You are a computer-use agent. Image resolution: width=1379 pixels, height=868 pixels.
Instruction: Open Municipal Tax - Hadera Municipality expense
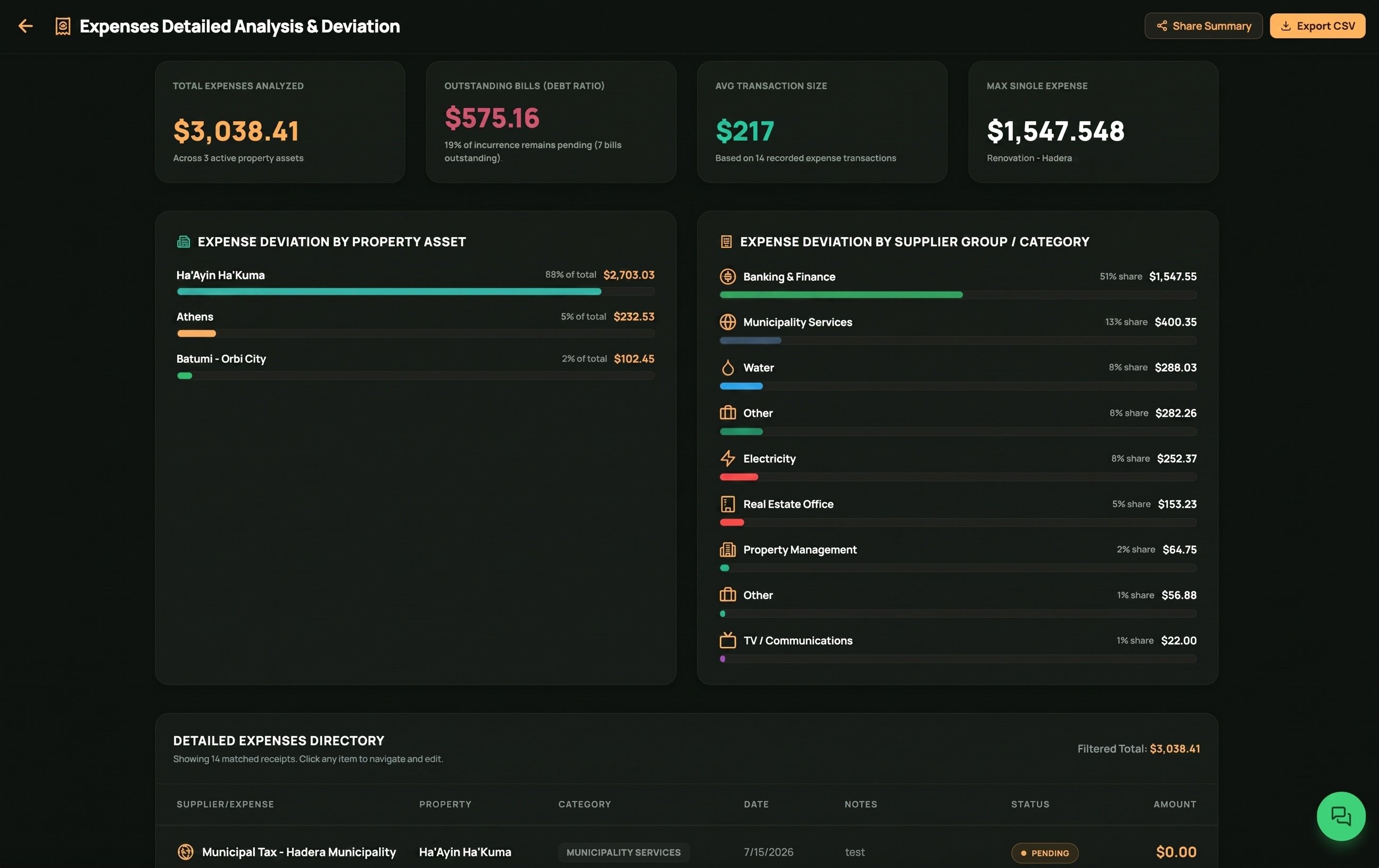(299, 852)
